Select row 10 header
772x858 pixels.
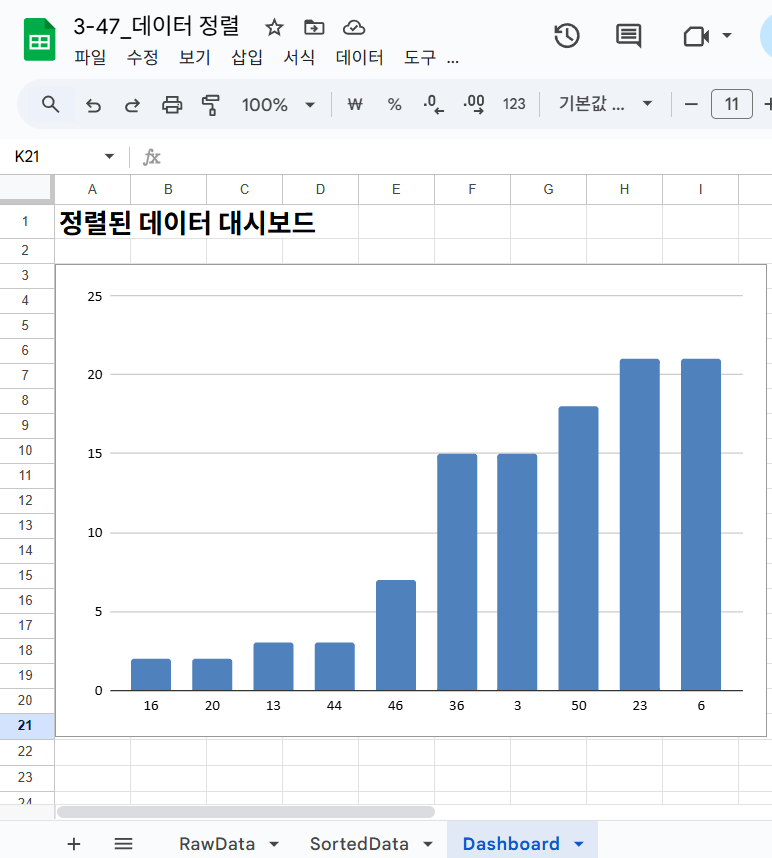[x=26, y=450]
